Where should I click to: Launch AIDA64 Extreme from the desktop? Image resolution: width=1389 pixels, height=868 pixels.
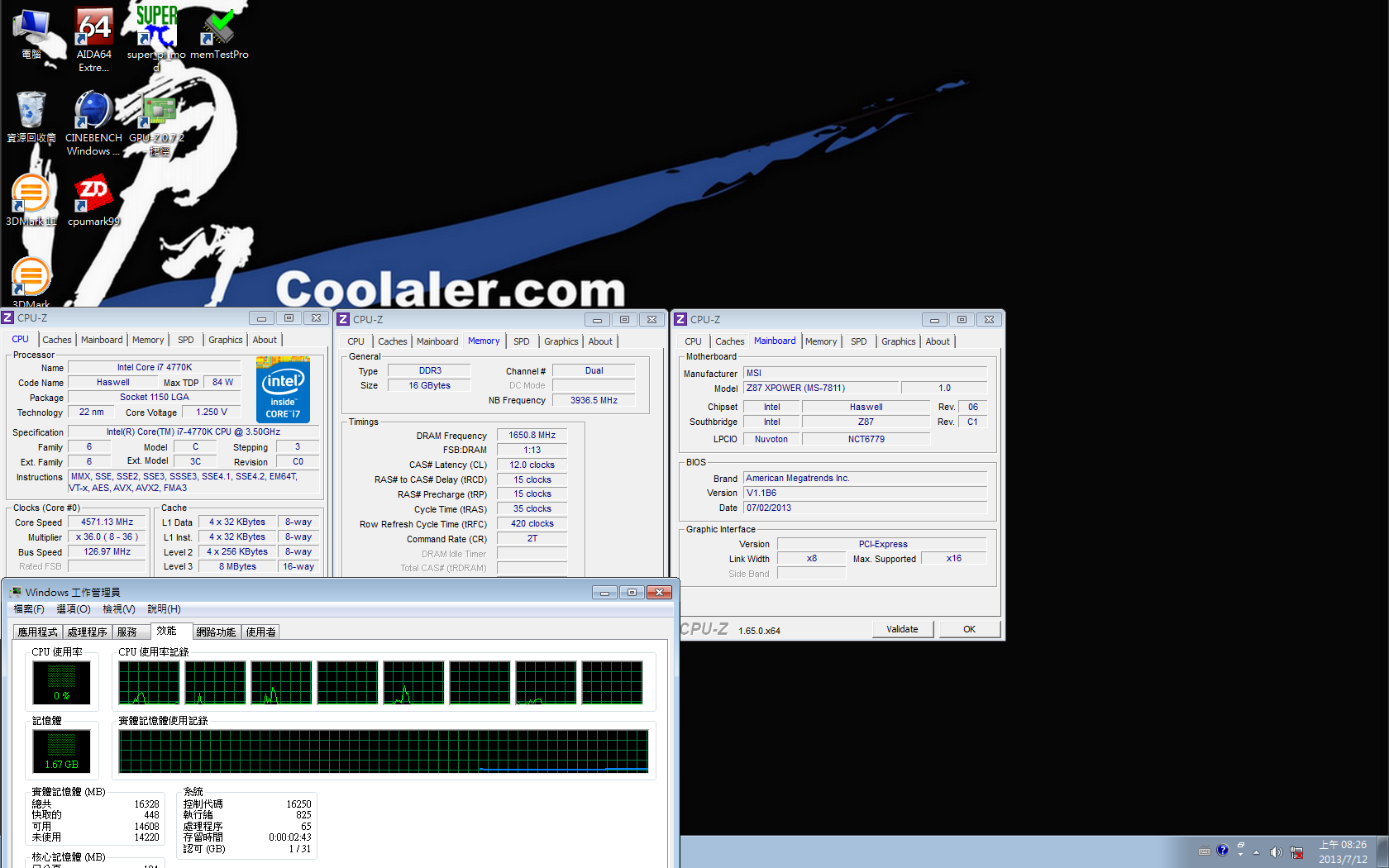click(94, 39)
